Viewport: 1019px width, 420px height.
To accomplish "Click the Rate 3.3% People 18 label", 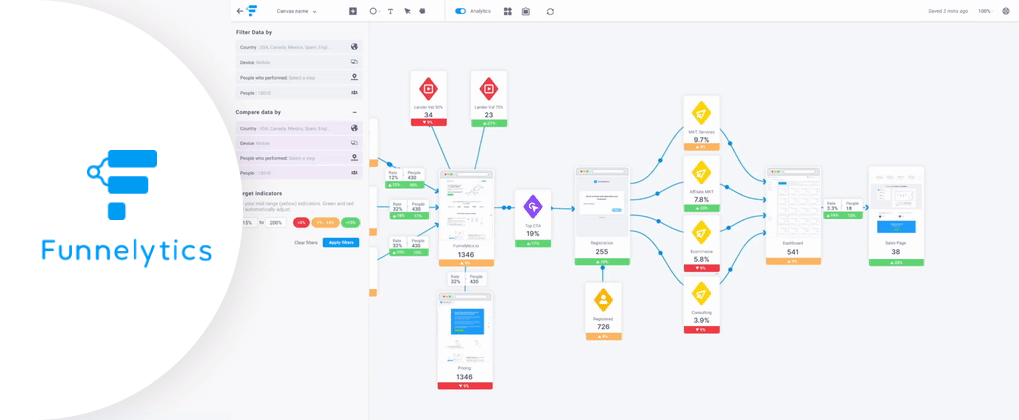I will tap(843, 205).
